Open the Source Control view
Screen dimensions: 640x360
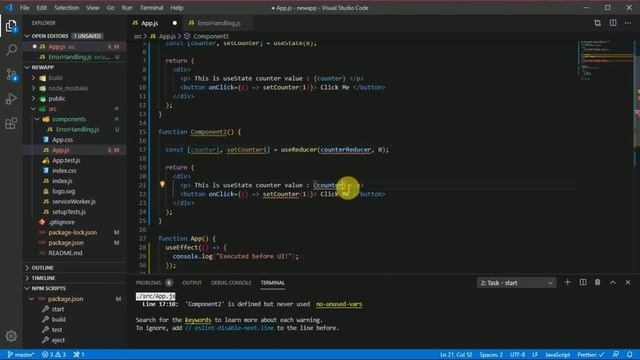pos(11,74)
